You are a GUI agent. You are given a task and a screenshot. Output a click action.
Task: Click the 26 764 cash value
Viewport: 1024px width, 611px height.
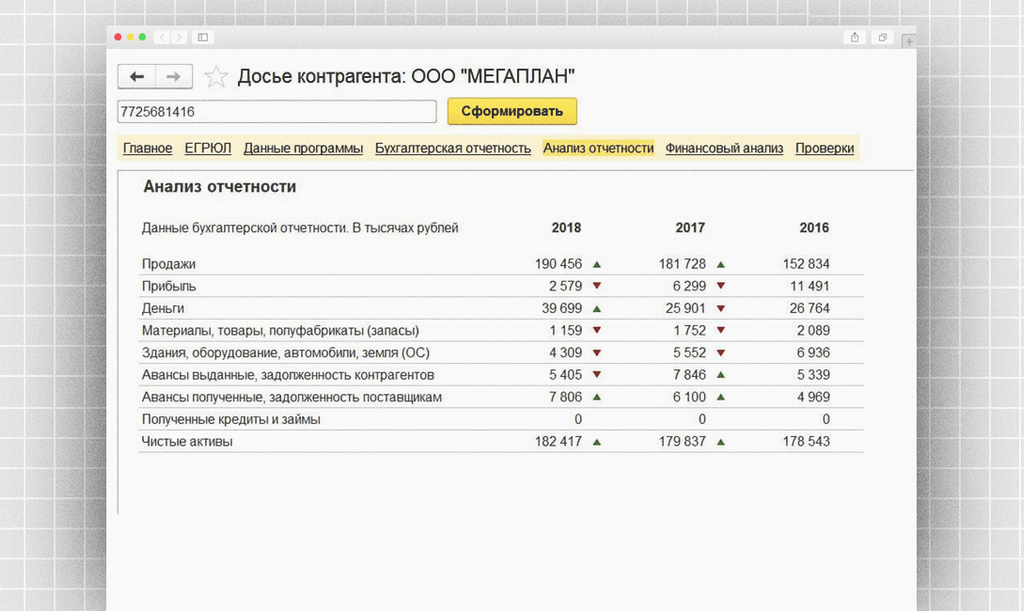810,308
